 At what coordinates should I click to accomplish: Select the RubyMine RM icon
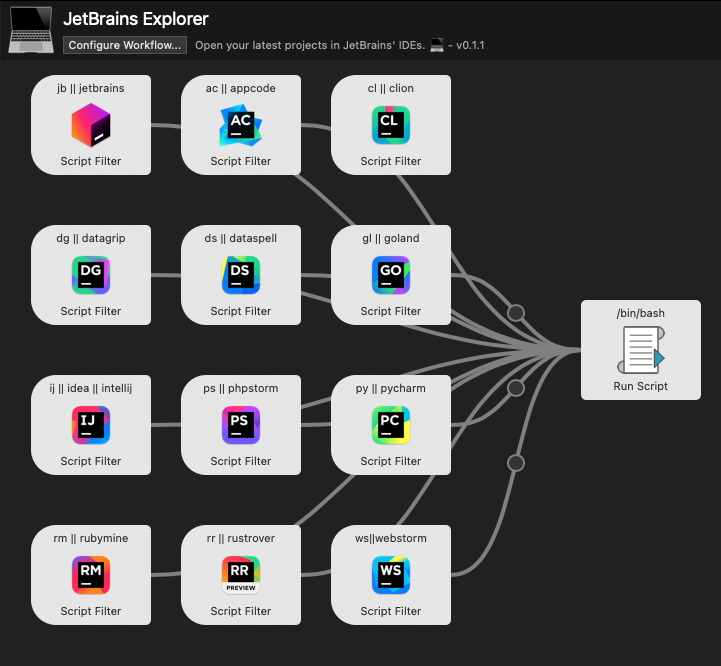(91, 575)
